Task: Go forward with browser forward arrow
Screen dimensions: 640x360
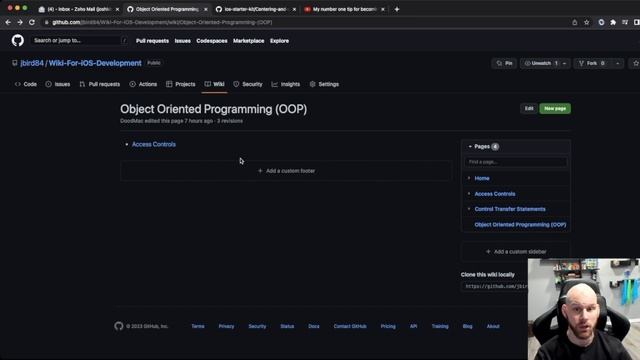Action: coord(20,22)
